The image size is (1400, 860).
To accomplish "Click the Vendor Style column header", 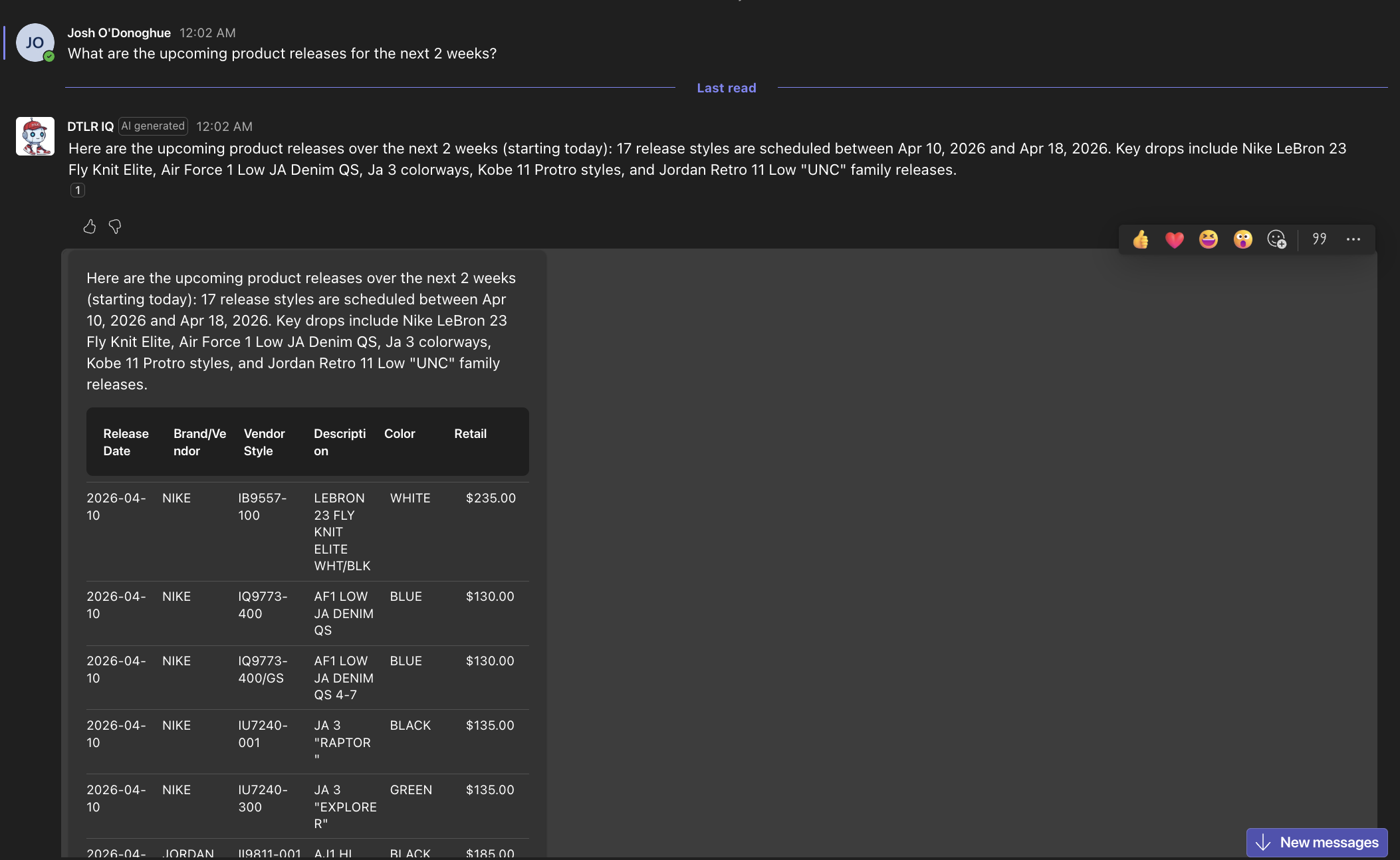I will pos(264,442).
